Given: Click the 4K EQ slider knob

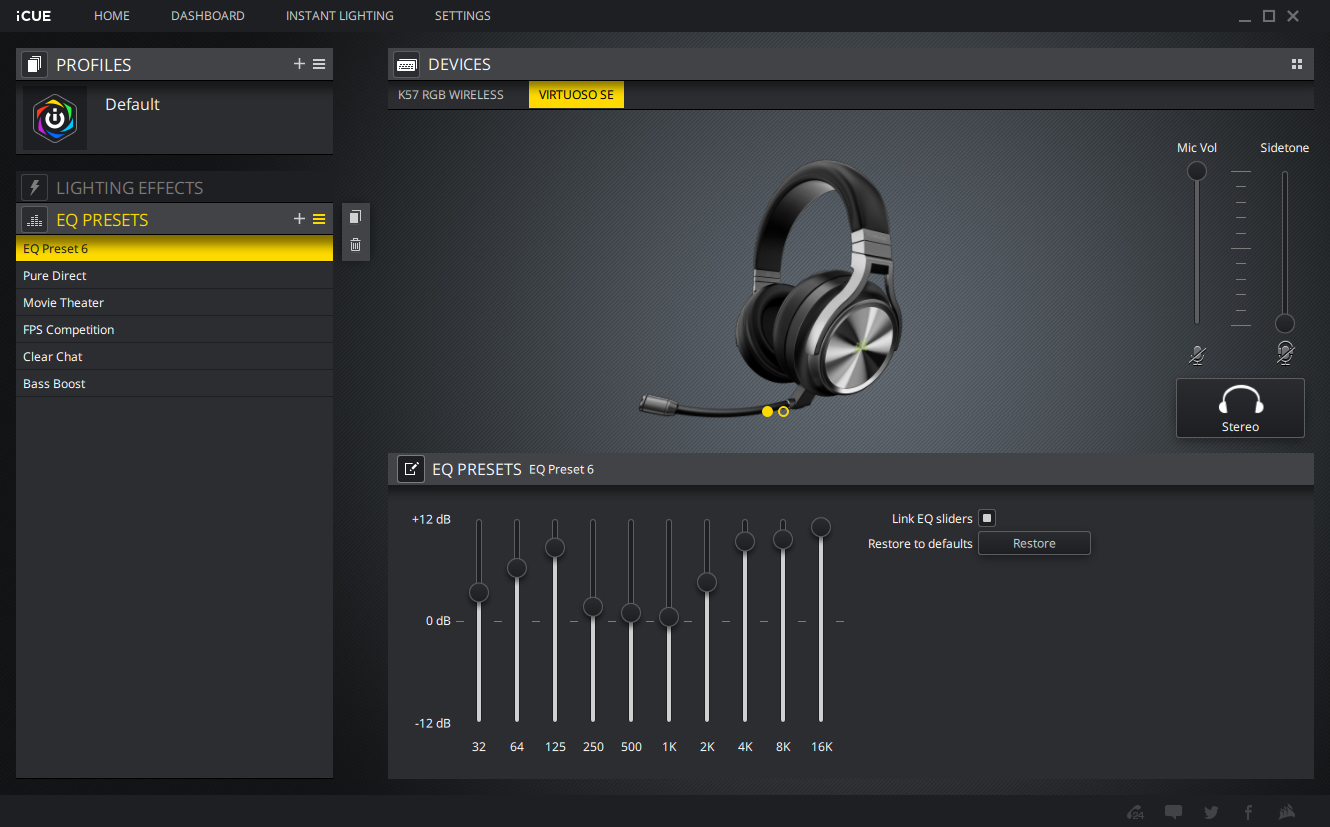Looking at the screenshot, I should click(x=745, y=541).
